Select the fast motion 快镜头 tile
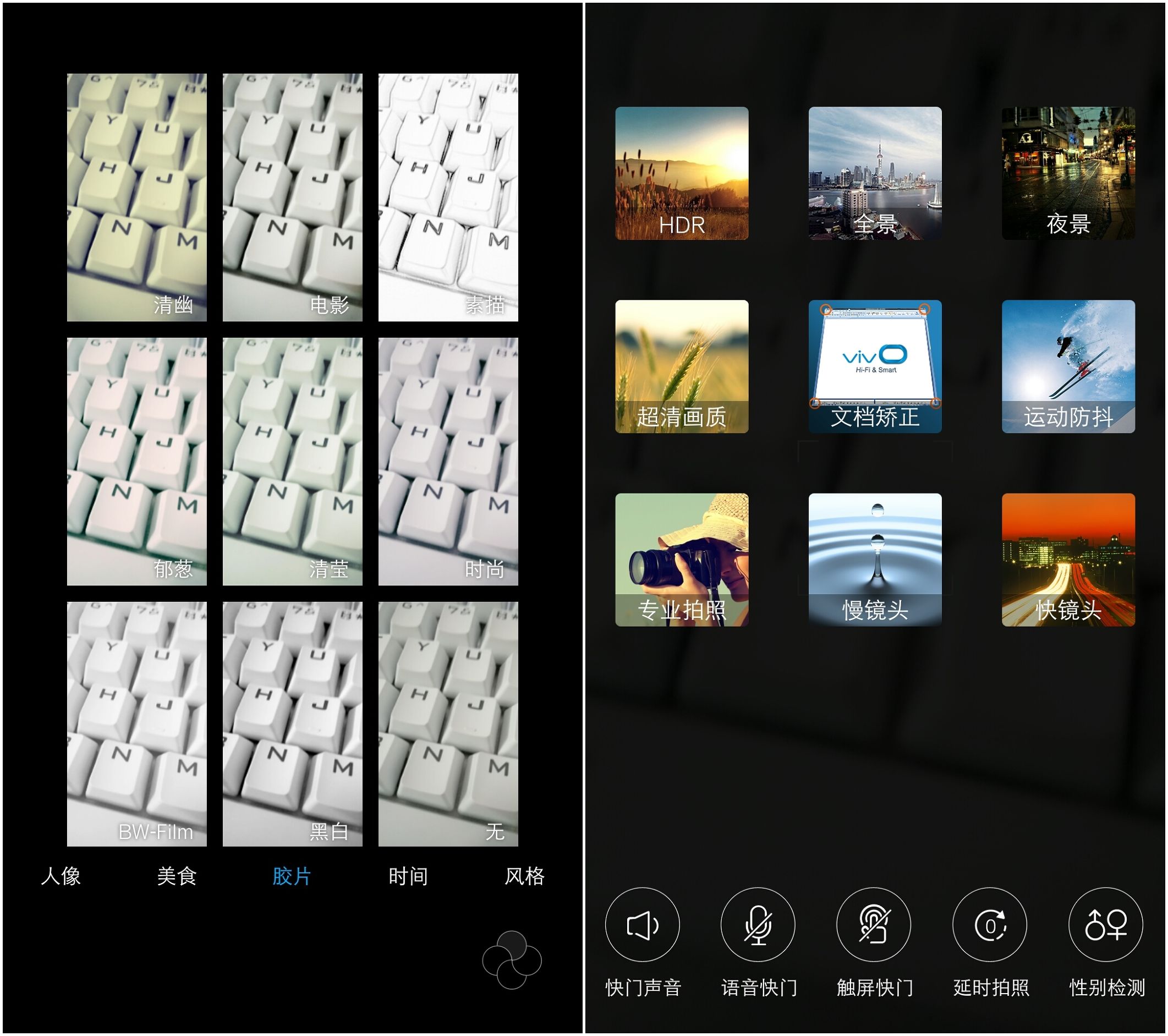 tap(1068, 560)
